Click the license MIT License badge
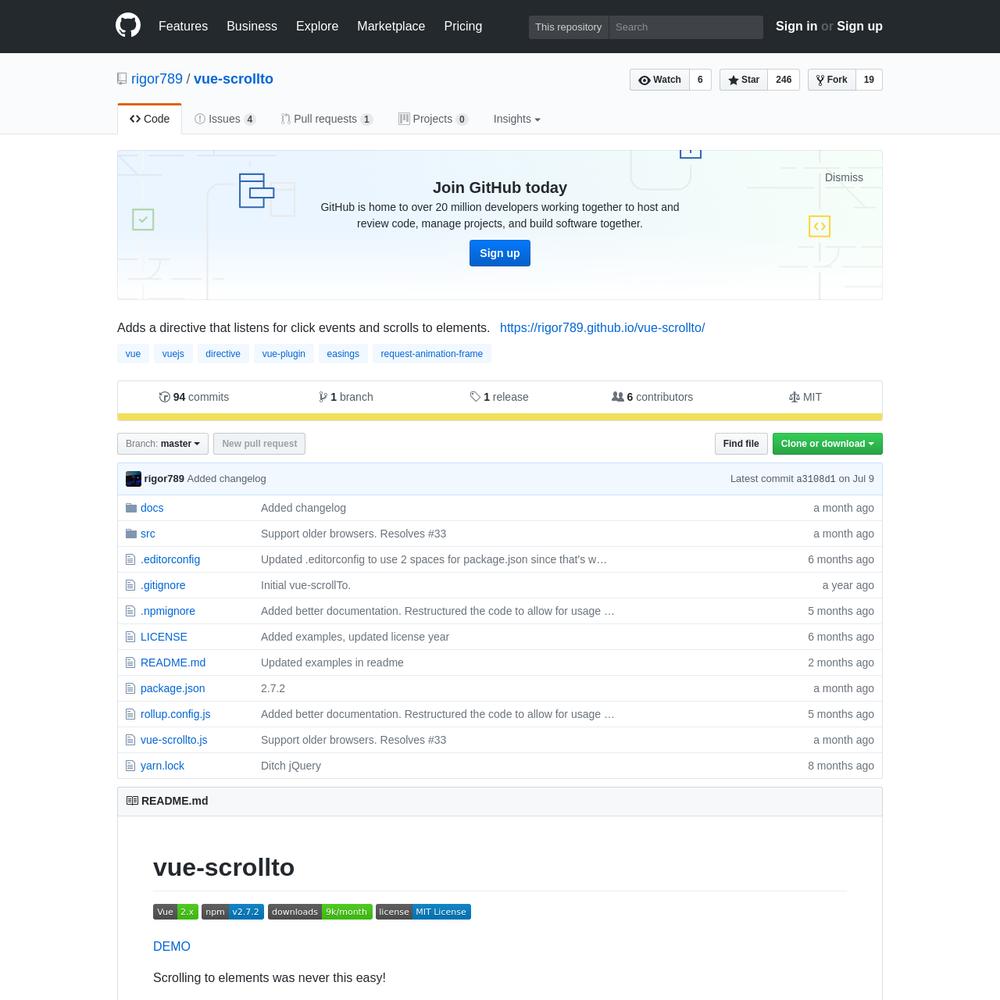Viewport: 1000px width, 1000px height. tap(423, 912)
